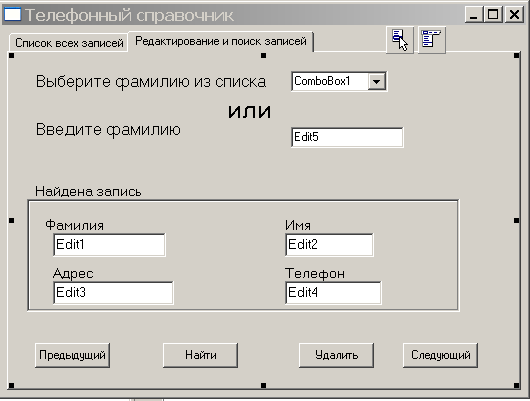
Task: Click the Edit1 field under Фамилия
Action: click(110, 244)
